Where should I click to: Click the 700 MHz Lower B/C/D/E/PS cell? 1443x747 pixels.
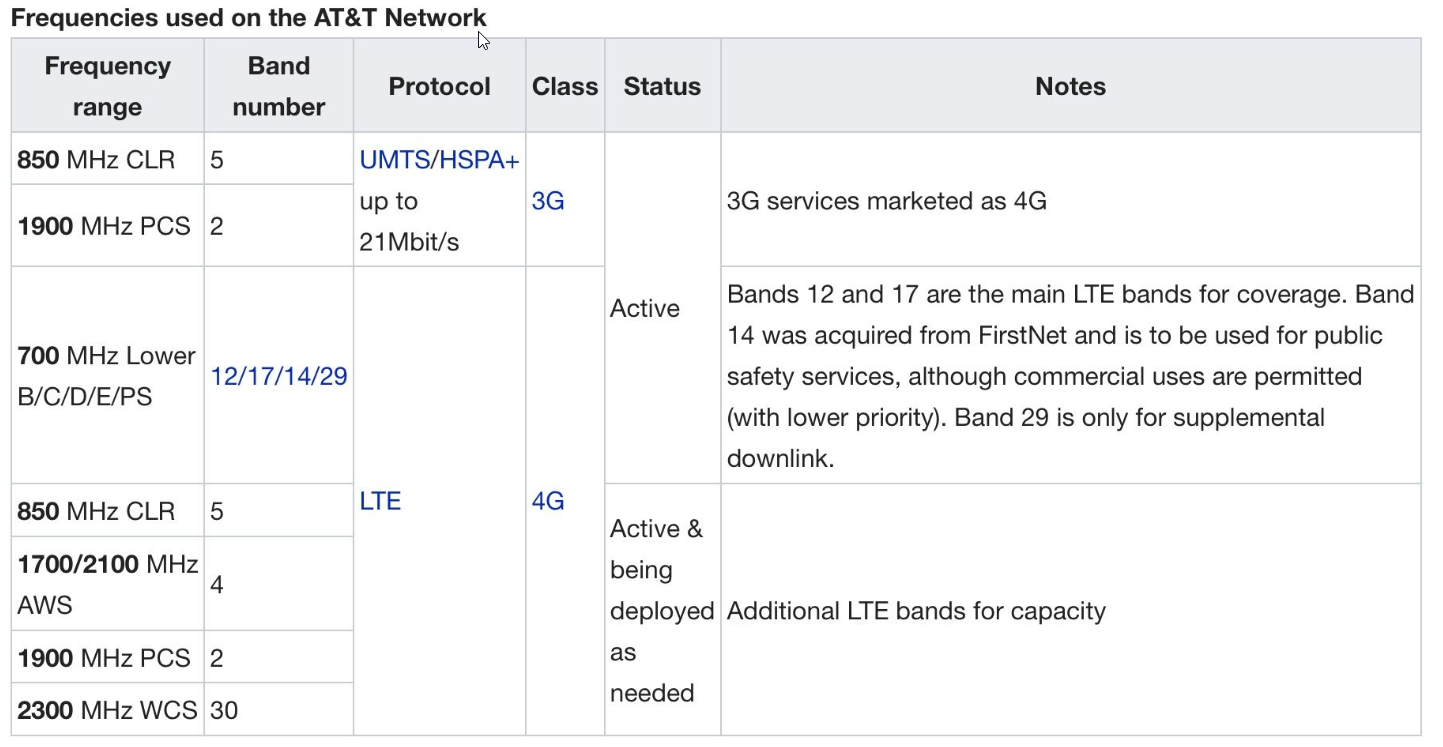[x=106, y=376]
